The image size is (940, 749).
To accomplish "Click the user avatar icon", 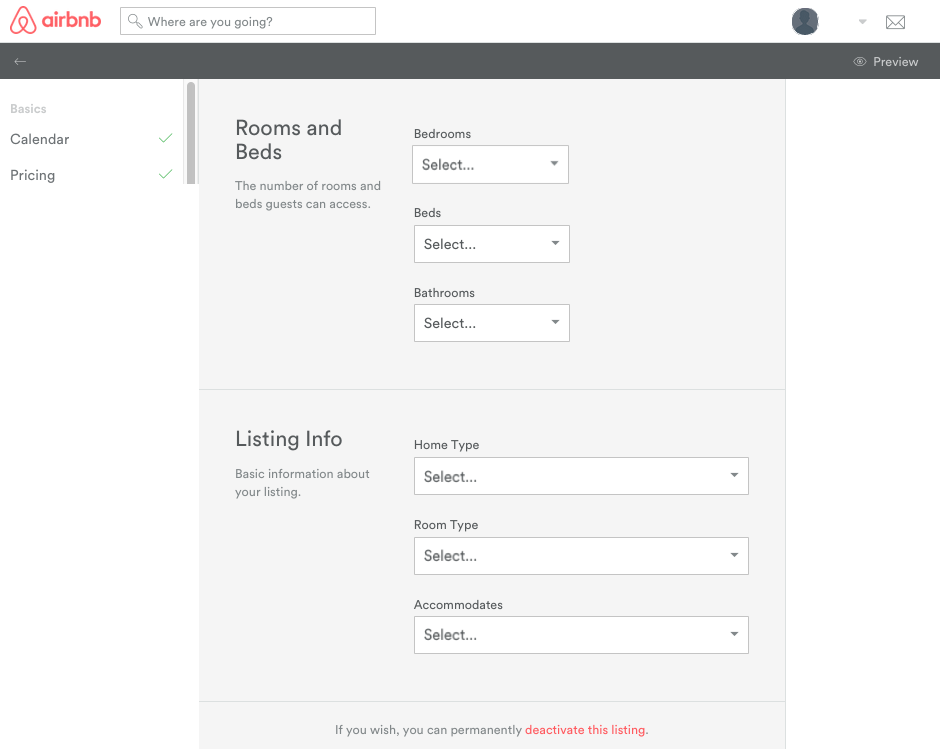I will (805, 21).
